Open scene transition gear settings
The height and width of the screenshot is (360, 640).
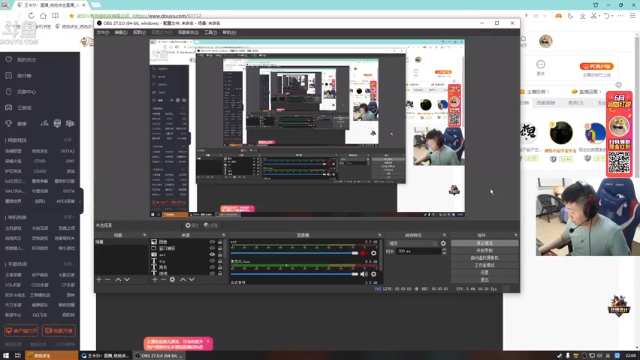click(443, 243)
